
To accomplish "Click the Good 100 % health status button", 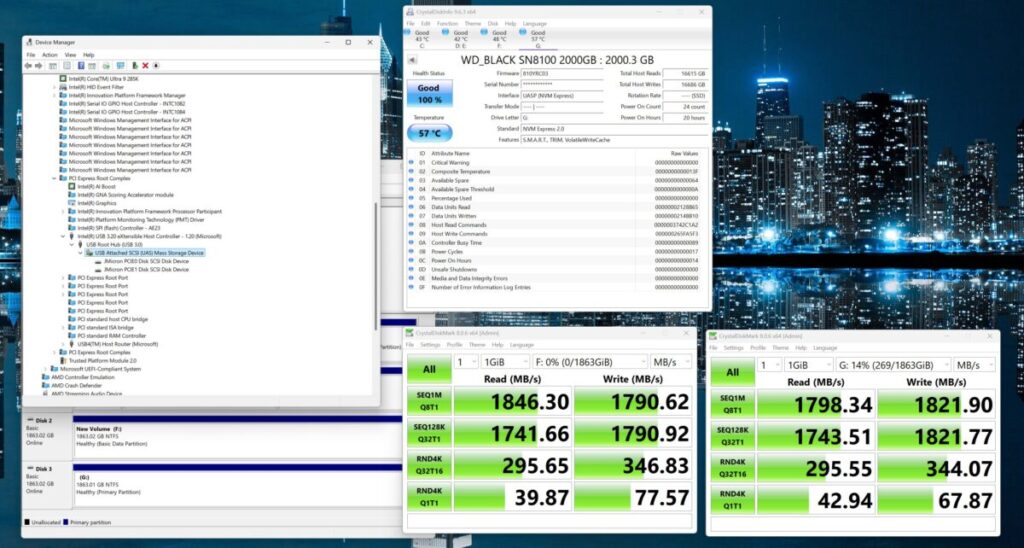I will point(429,93).
